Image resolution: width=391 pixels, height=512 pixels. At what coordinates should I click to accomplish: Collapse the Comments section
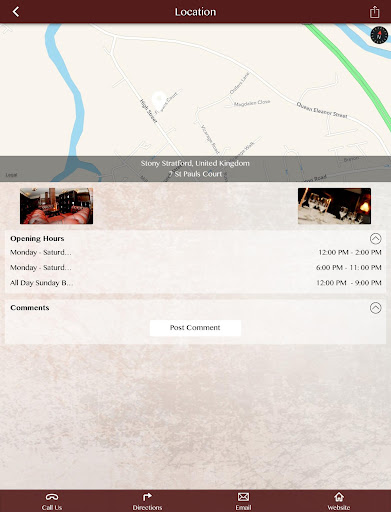[x=375, y=308]
